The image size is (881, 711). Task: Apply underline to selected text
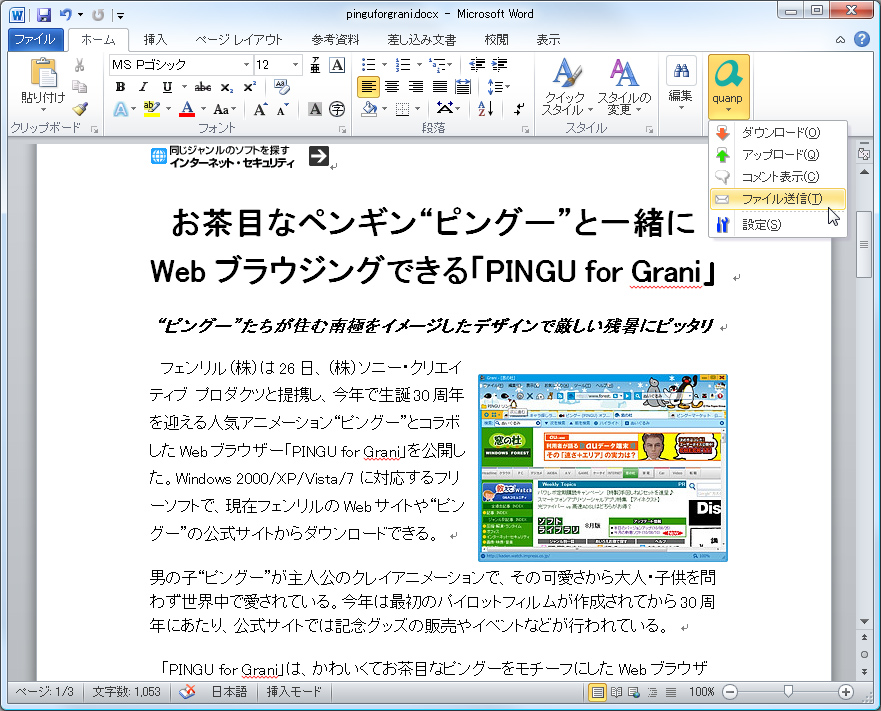coord(166,85)
